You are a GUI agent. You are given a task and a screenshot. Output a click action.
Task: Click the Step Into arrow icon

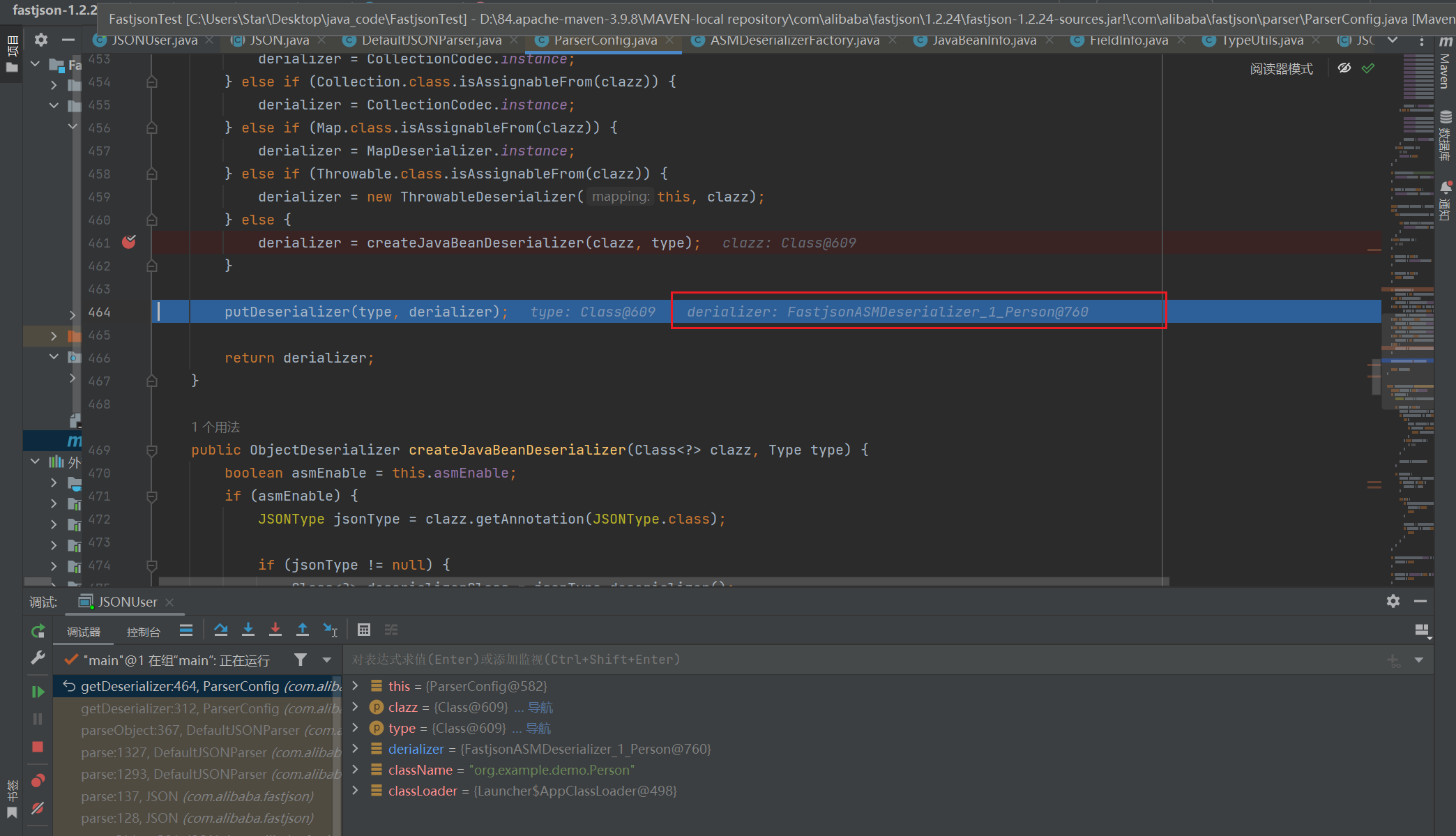[x=248, y=630]
